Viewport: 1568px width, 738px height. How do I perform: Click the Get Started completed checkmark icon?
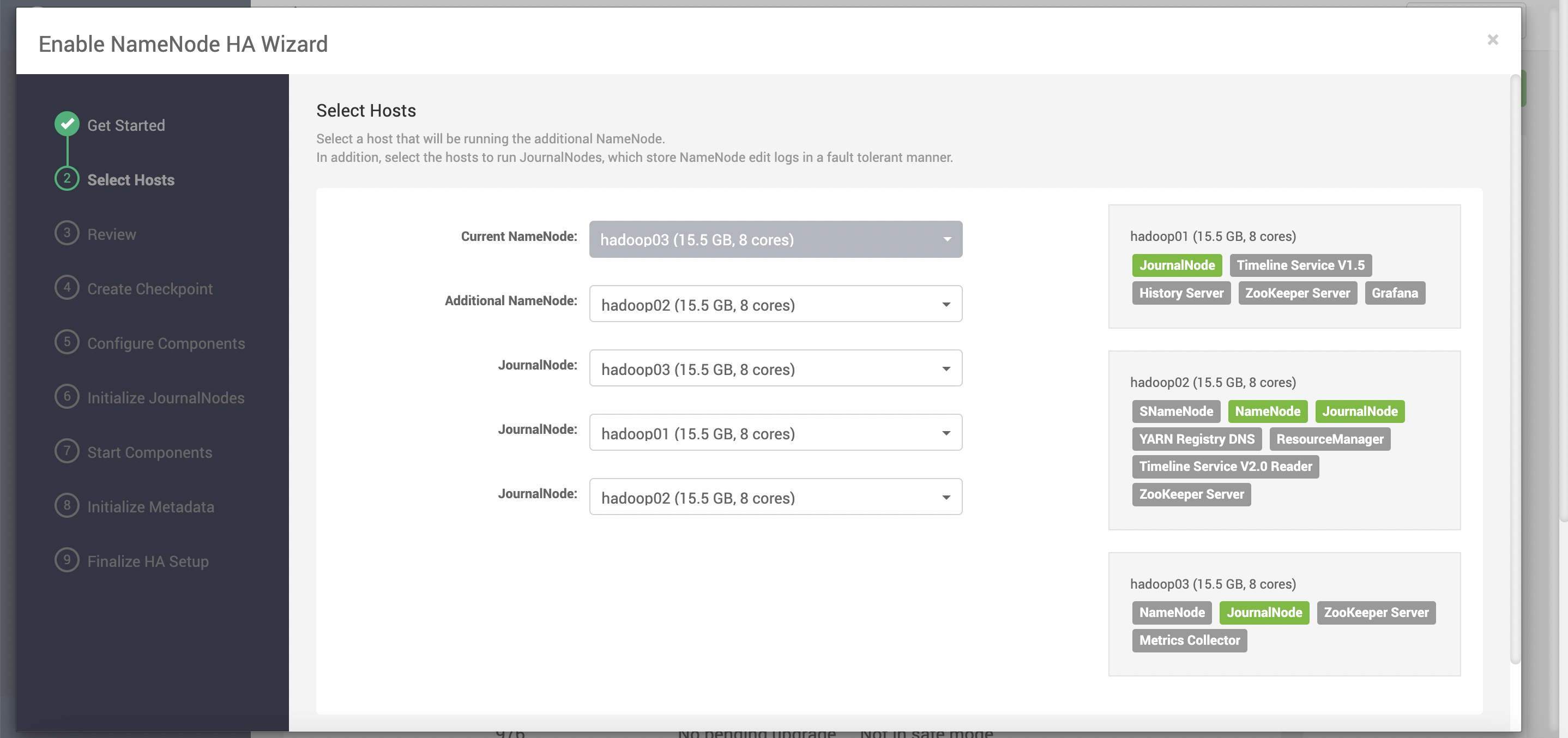coord(67,124)
